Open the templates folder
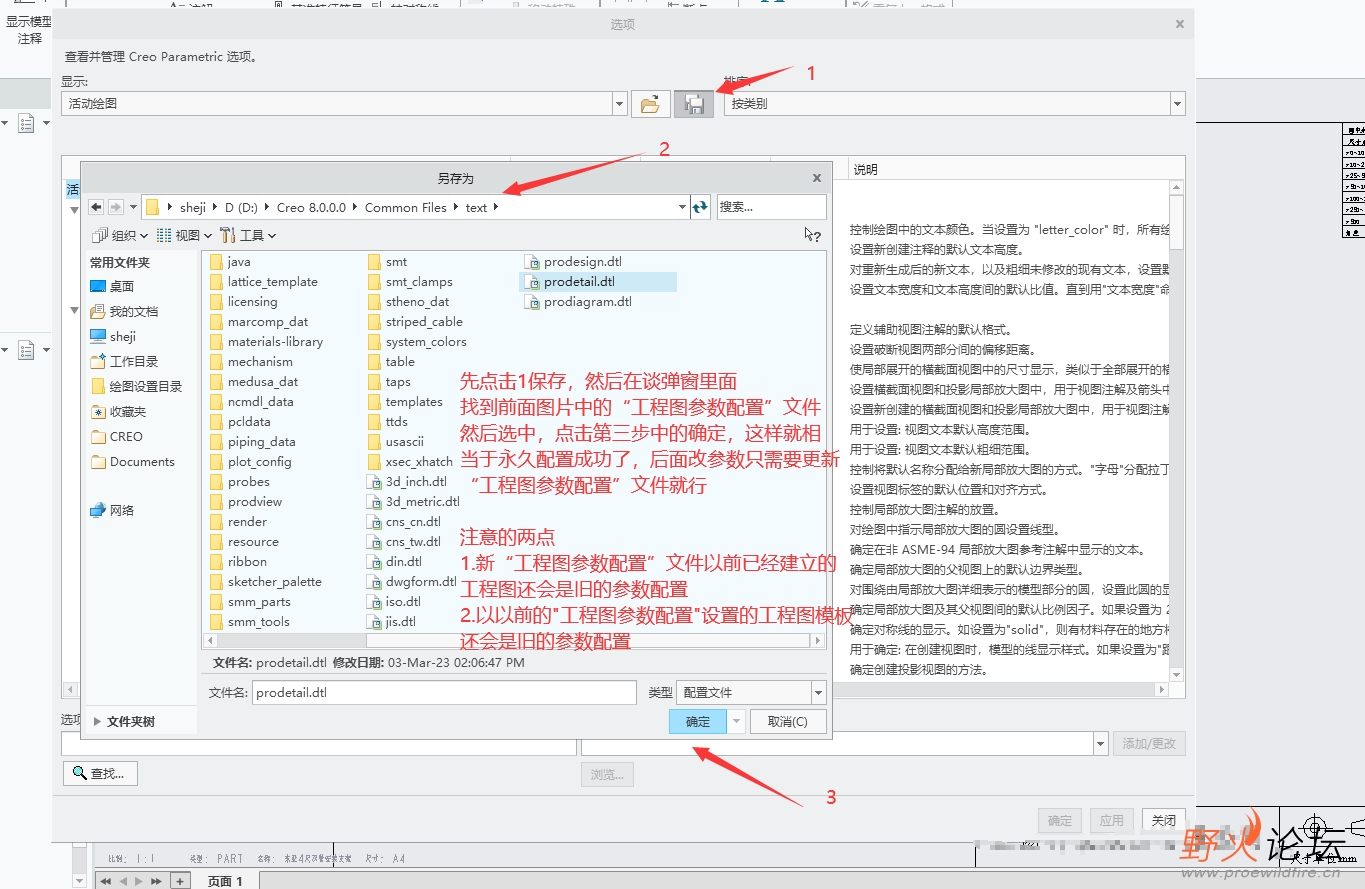The height and width of the screenshot is (889, 1365). pyautogui.click(x=405, y=402)
